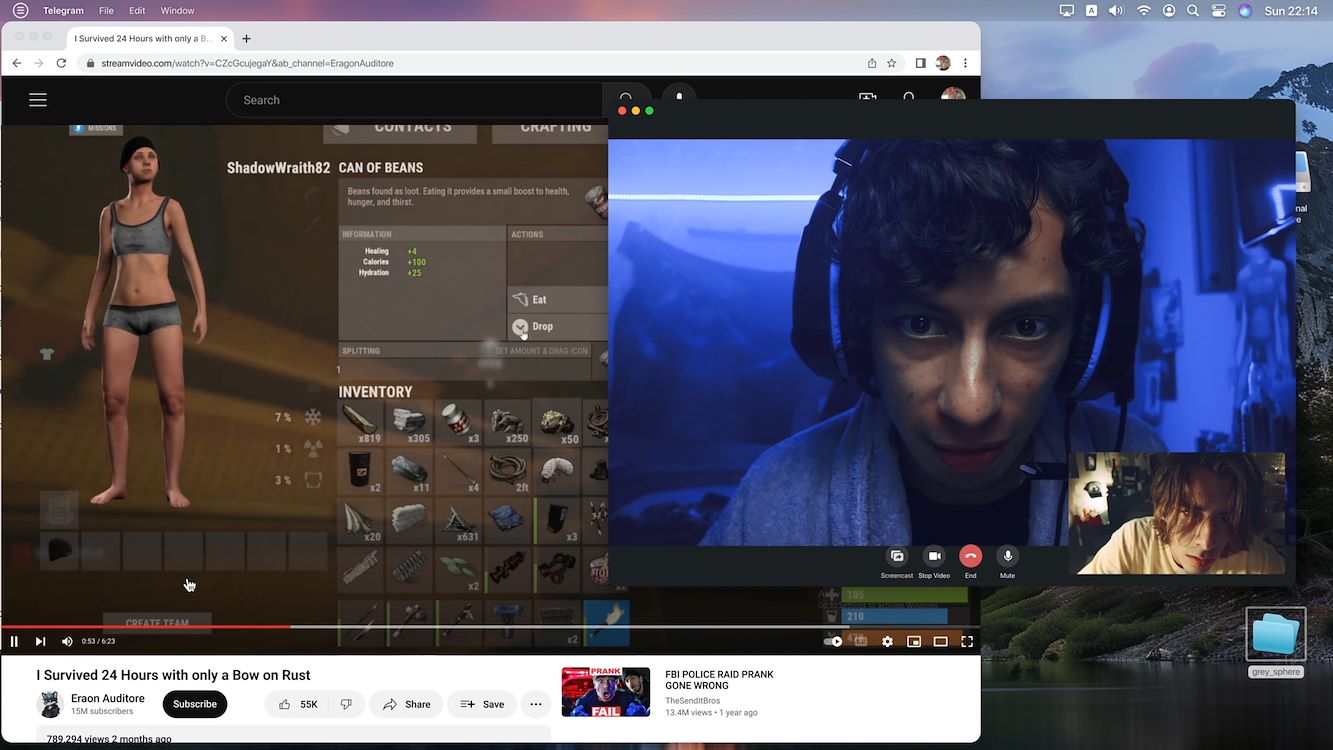Focus the StreamVideo search field
Viewport: 1333px width, 750px height.
click(x=415, y=100)
